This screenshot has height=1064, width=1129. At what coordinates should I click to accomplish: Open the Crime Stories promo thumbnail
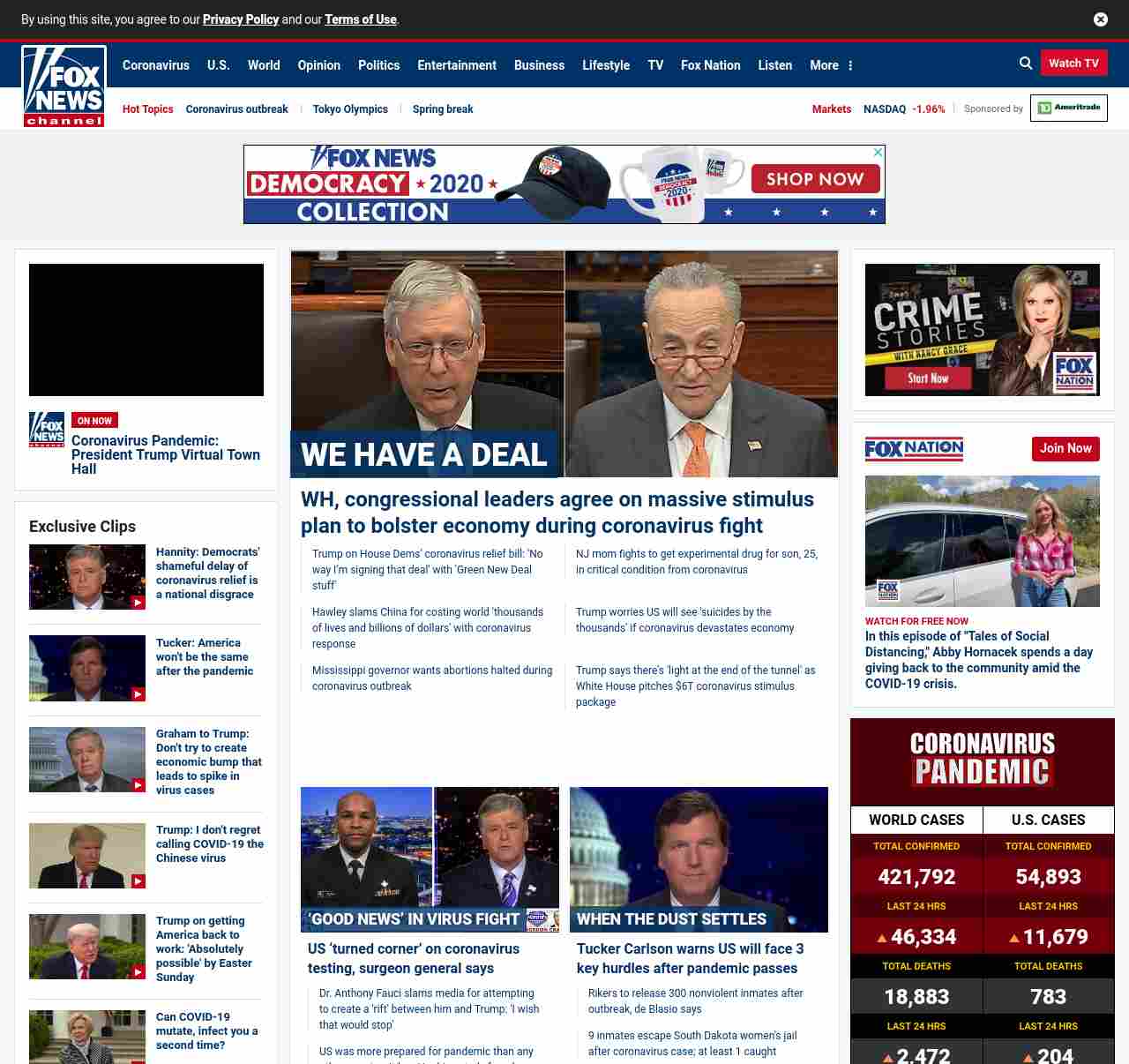pos(982,330)
